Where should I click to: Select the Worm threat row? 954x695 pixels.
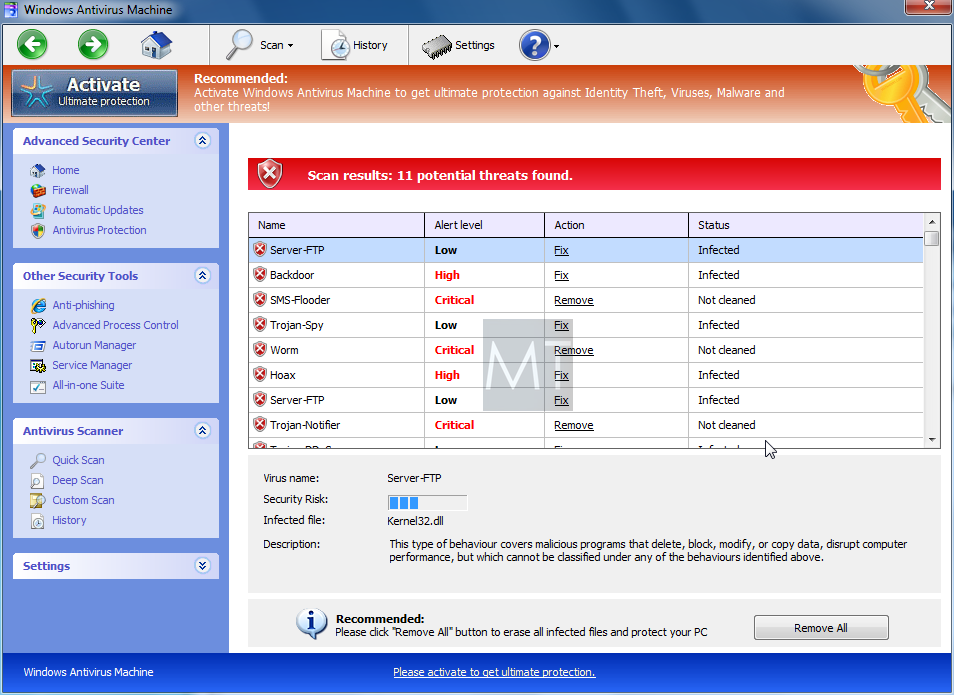(586, 350)
